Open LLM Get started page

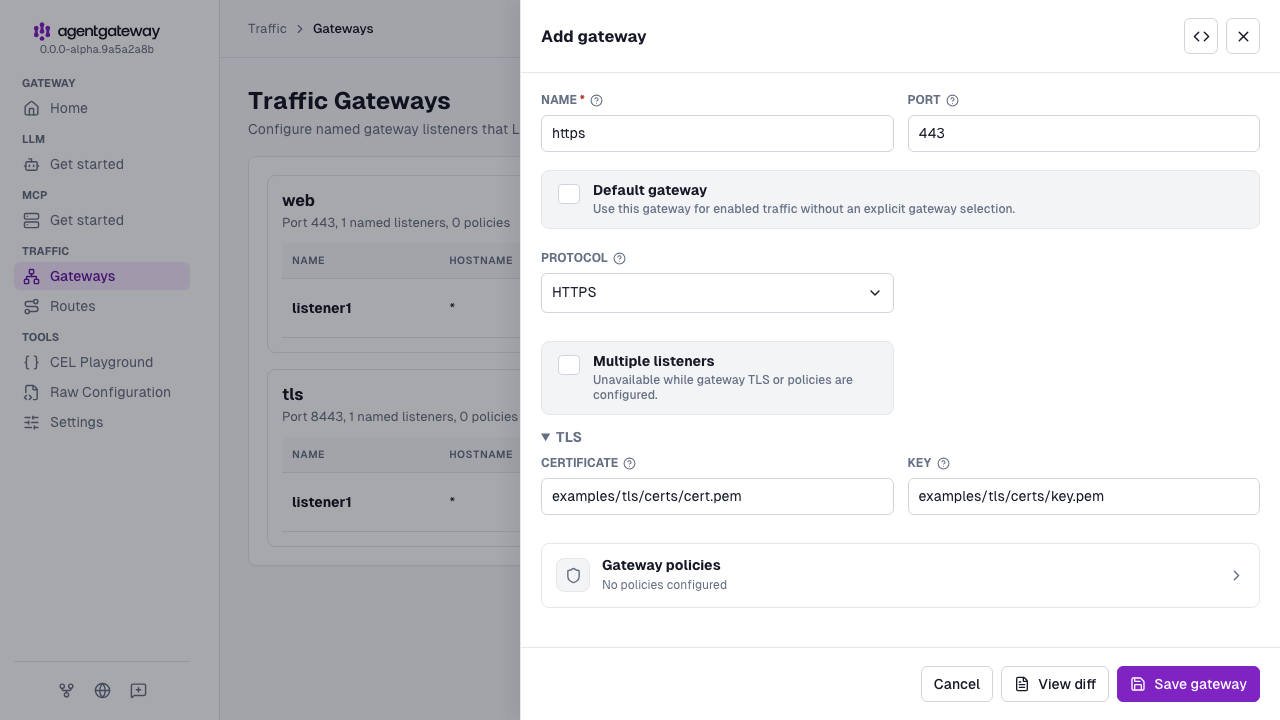[x=102, y=164]
